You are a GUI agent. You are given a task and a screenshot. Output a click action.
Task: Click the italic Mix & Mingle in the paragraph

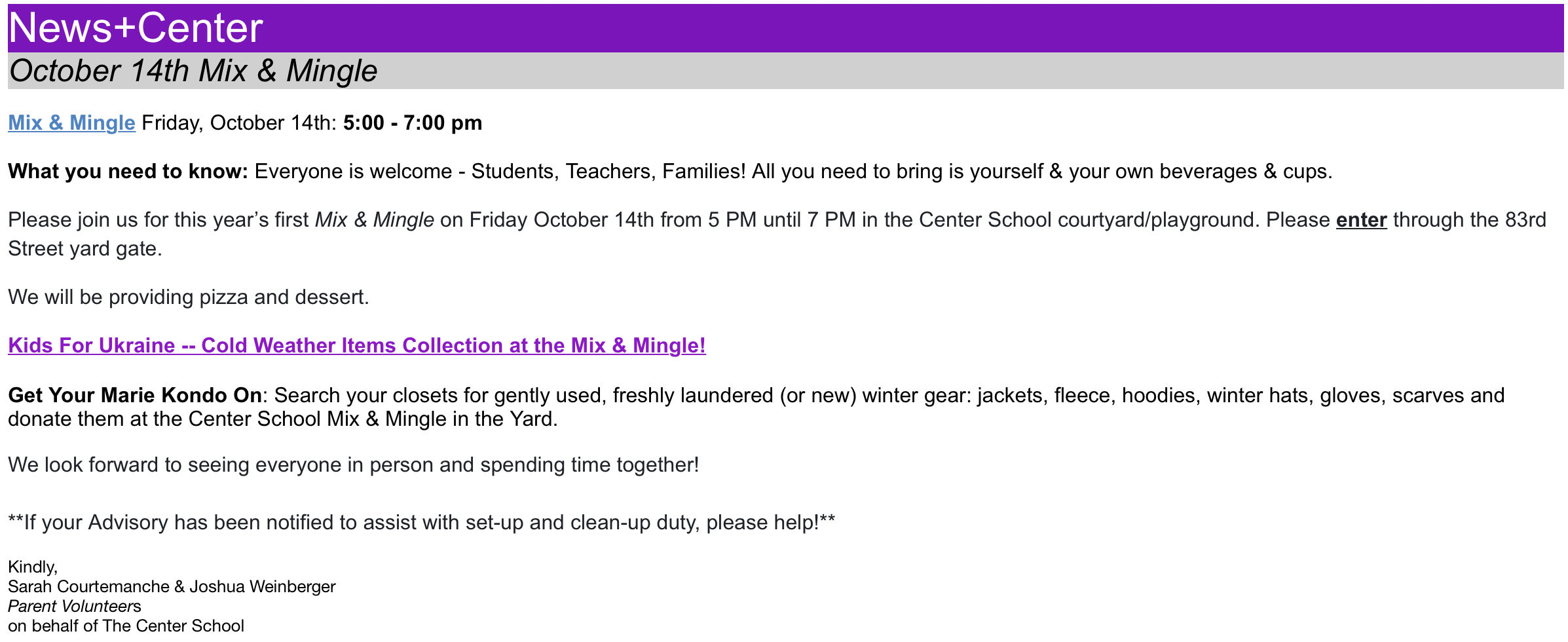[x=374, y=220]
